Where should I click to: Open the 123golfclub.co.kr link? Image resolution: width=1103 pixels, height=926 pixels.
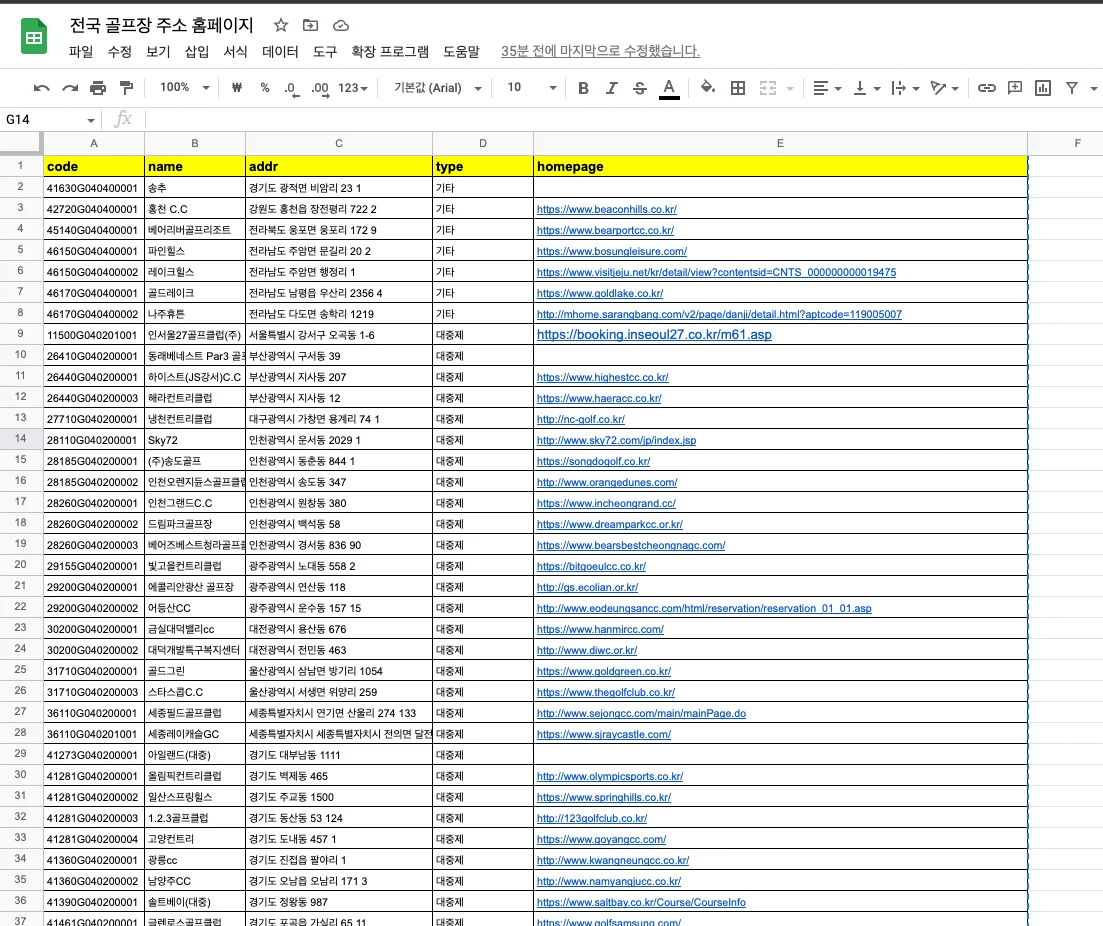(592, 818)
